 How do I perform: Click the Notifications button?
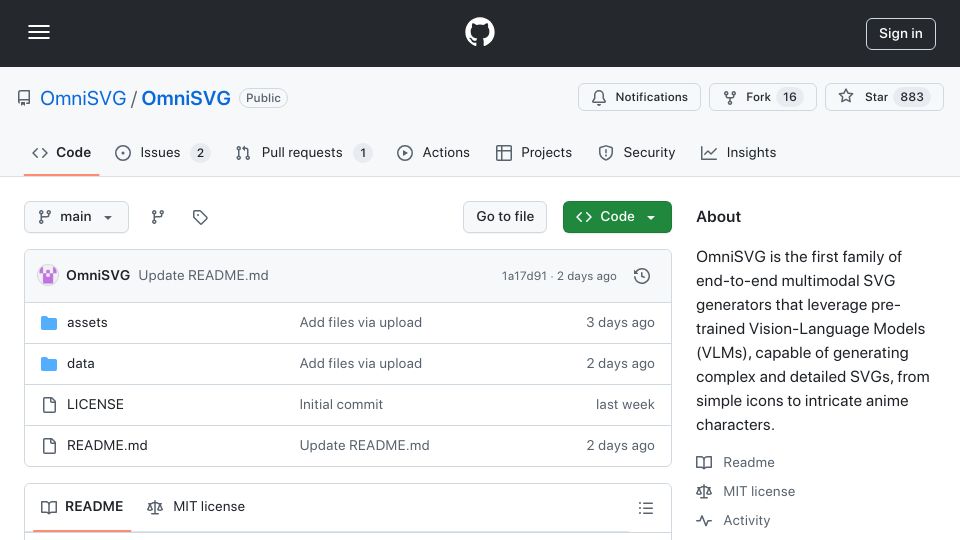tap(639, 97)
